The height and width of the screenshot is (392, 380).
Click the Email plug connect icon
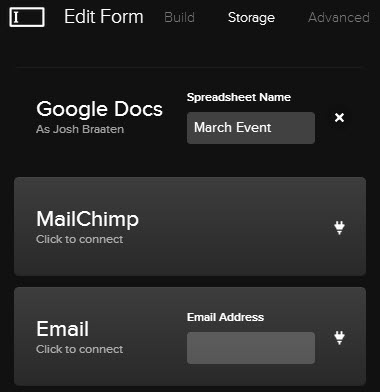(x=339, y=337)
